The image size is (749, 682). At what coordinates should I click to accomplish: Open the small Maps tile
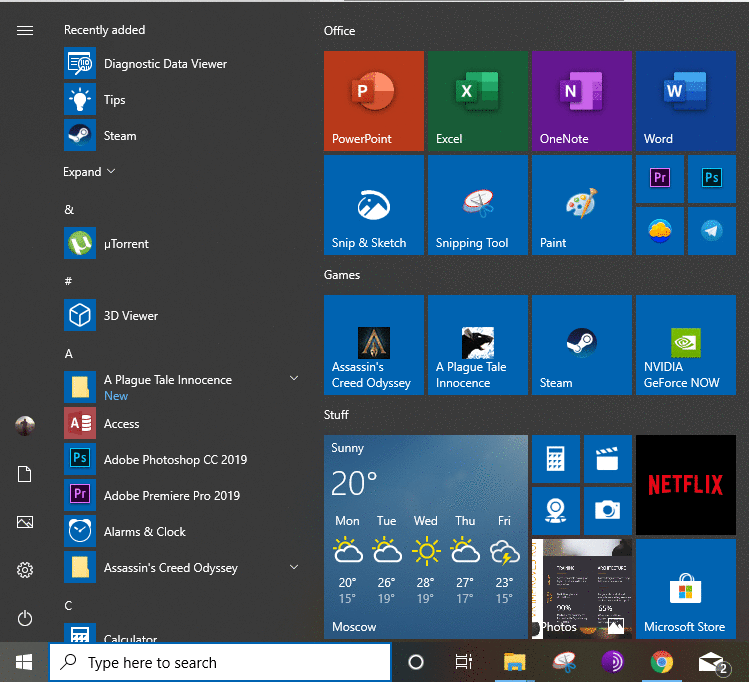556,511
